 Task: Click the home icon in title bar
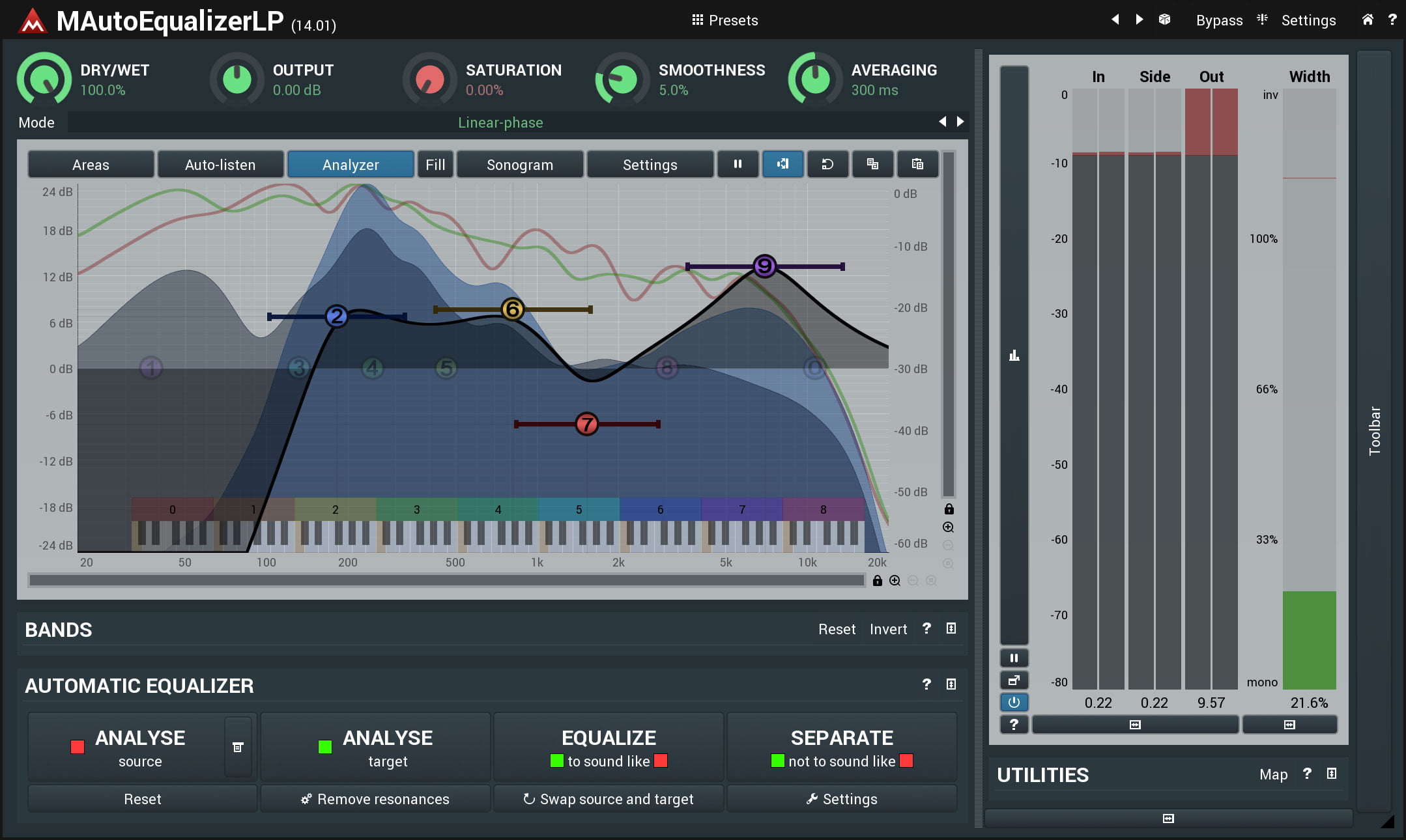[1368, 20]
